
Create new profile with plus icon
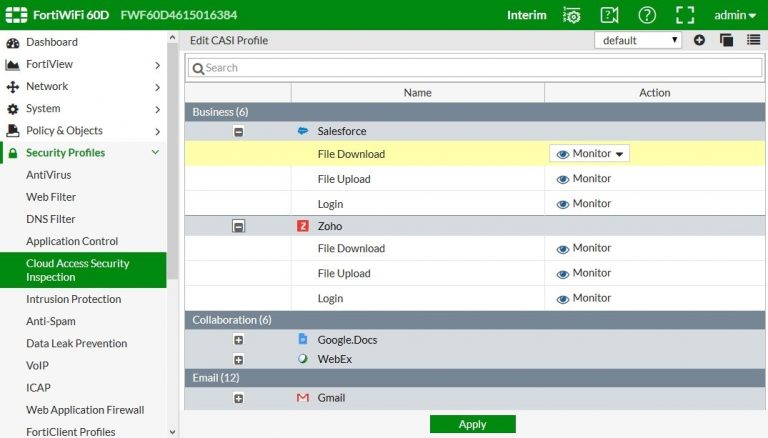pyautogui.click(x=699, y=40)
